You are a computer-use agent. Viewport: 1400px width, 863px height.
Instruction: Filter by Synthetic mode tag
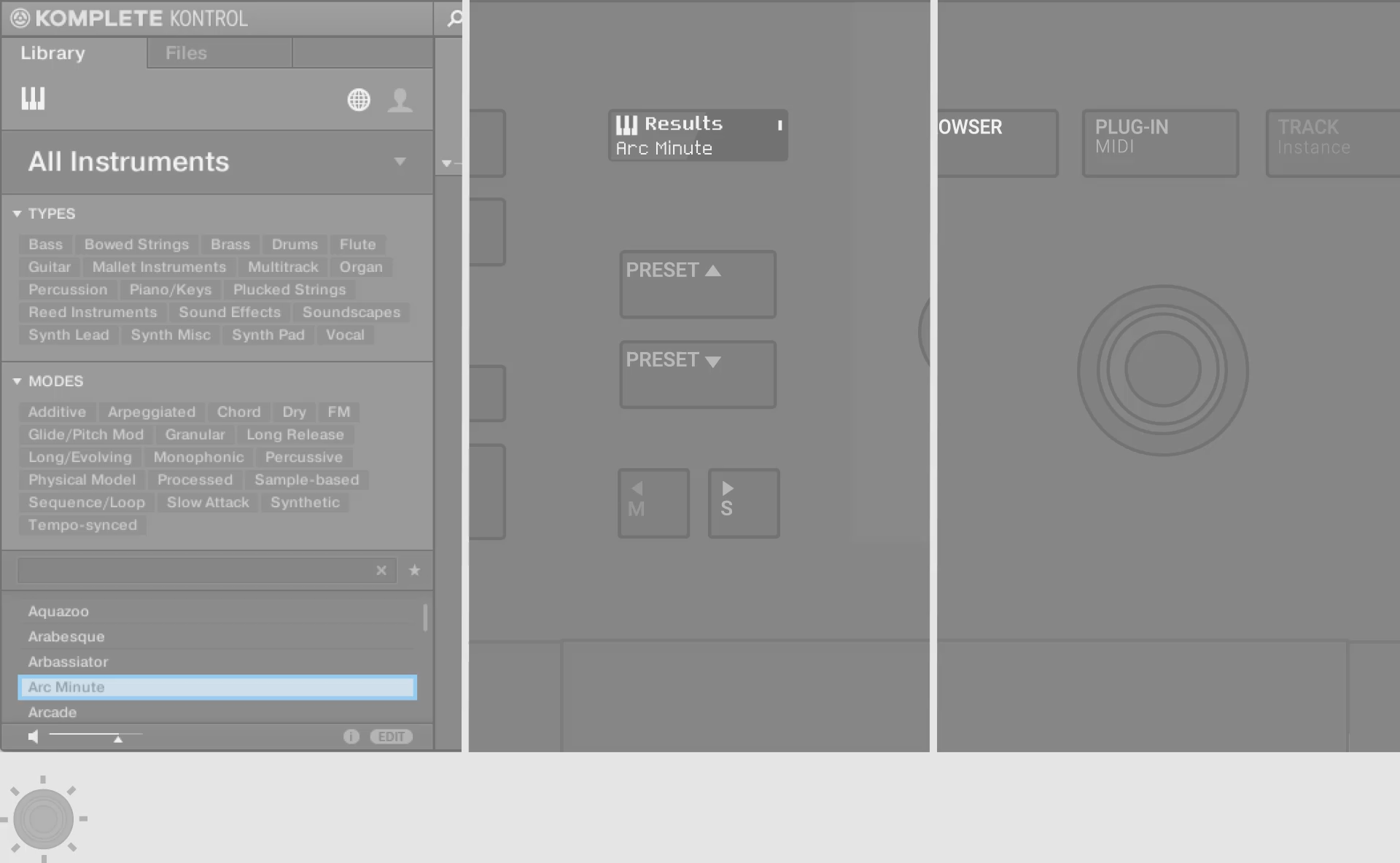tap(305, 502)
